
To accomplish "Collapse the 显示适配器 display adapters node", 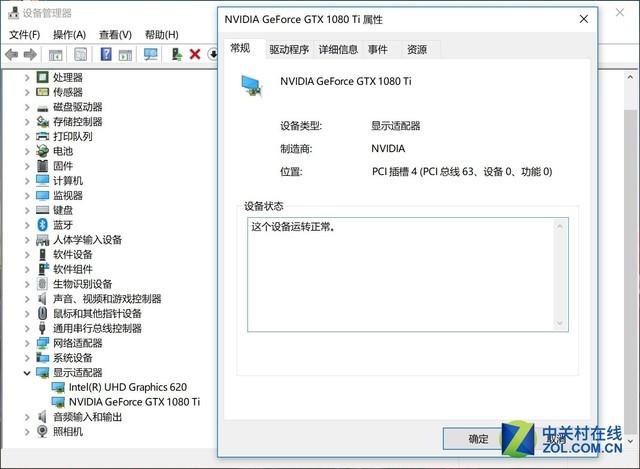I will tap(27, 372).
